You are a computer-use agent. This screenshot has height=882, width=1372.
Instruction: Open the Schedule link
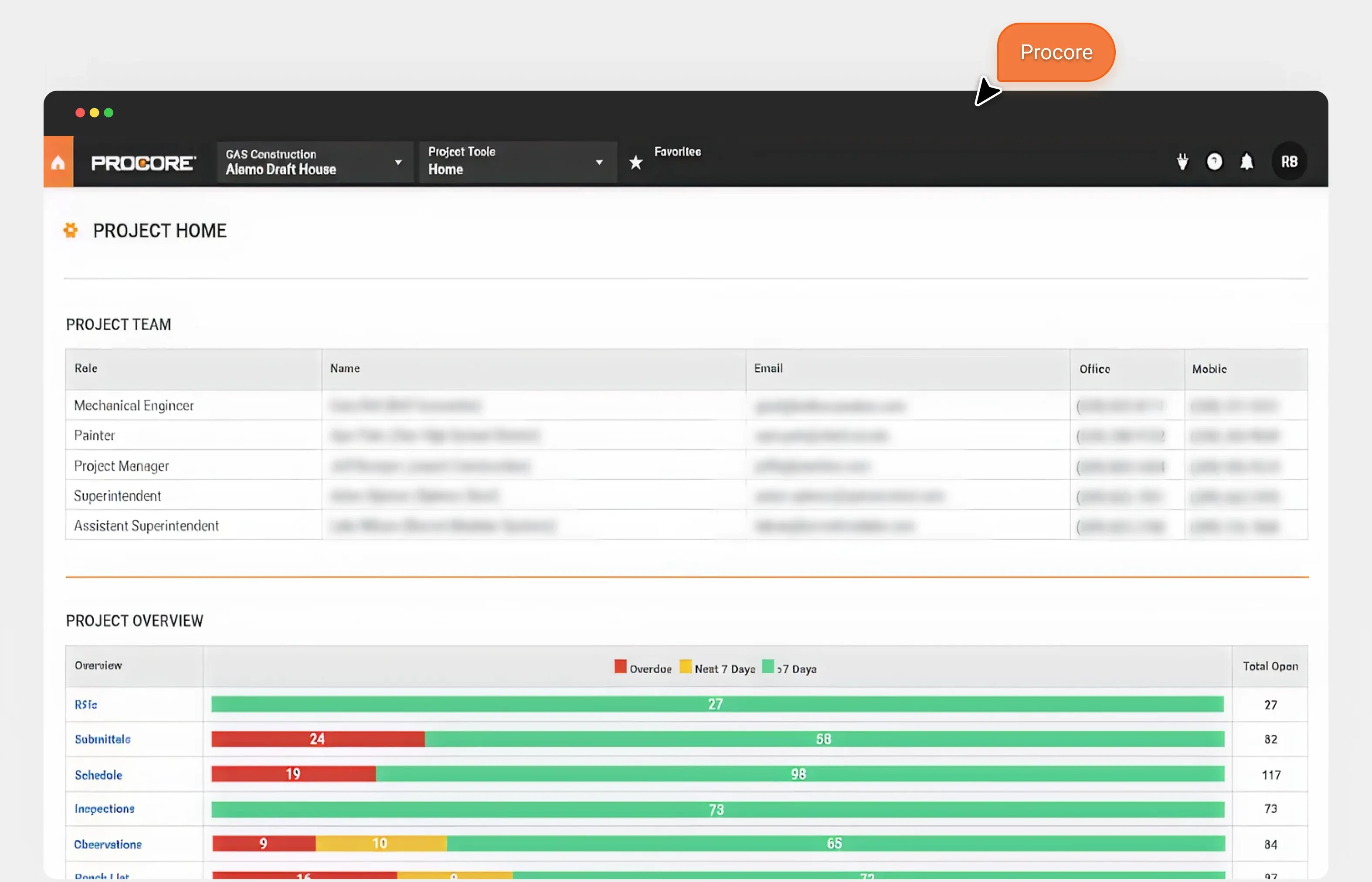point(98,775)
